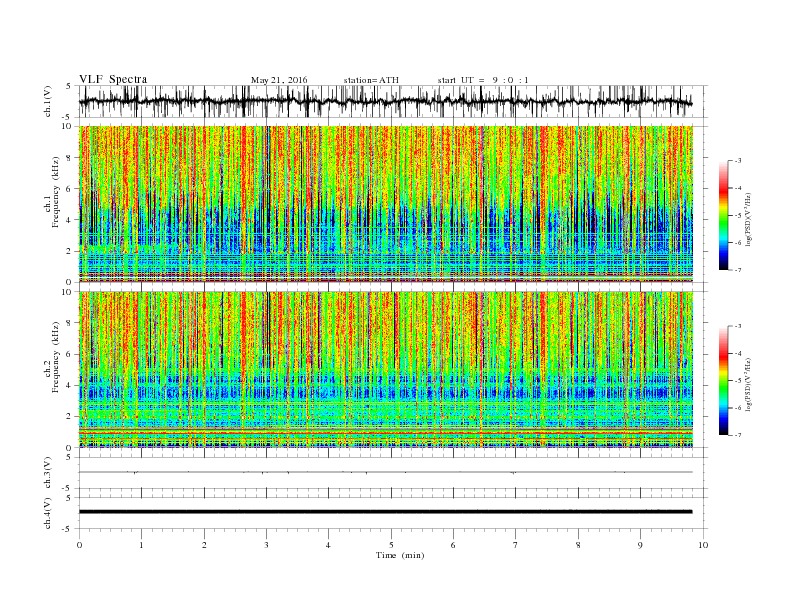This screenshot has width=792, height=612.
Task: Click the "ch.1 Frequency (kHz)" axis label
Action: coord(51,192)
